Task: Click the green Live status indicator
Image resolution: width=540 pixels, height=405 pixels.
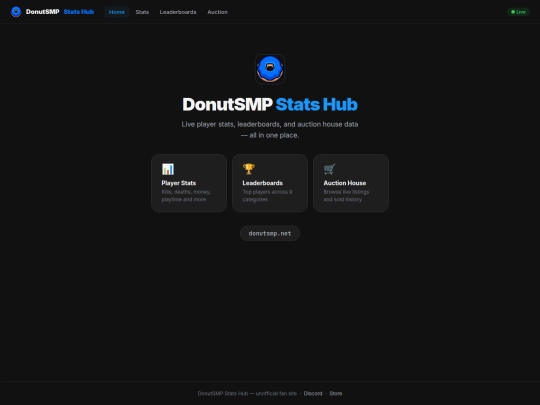Action: pos(518,12)
